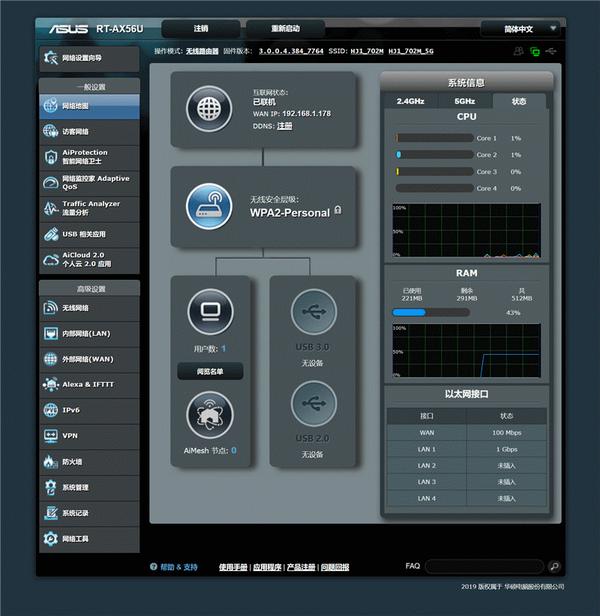Click the Core 1 CPU usage bar
Image resolution: width=600 pixels, height=616 pixels.
click(x=434, y=138)
